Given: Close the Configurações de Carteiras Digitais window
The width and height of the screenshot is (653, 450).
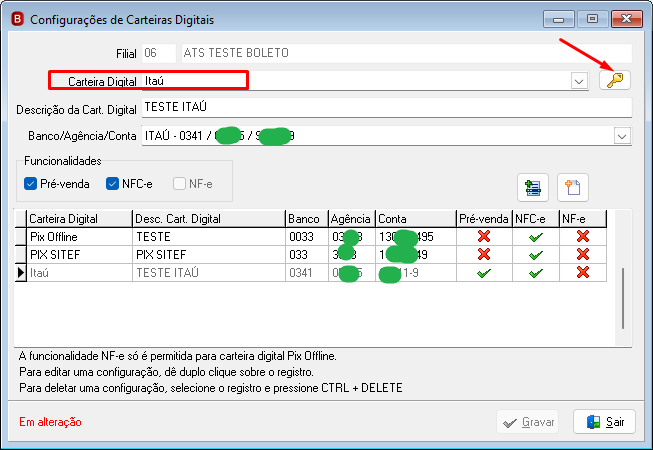Looking at the screenshot, I should 626,19.
